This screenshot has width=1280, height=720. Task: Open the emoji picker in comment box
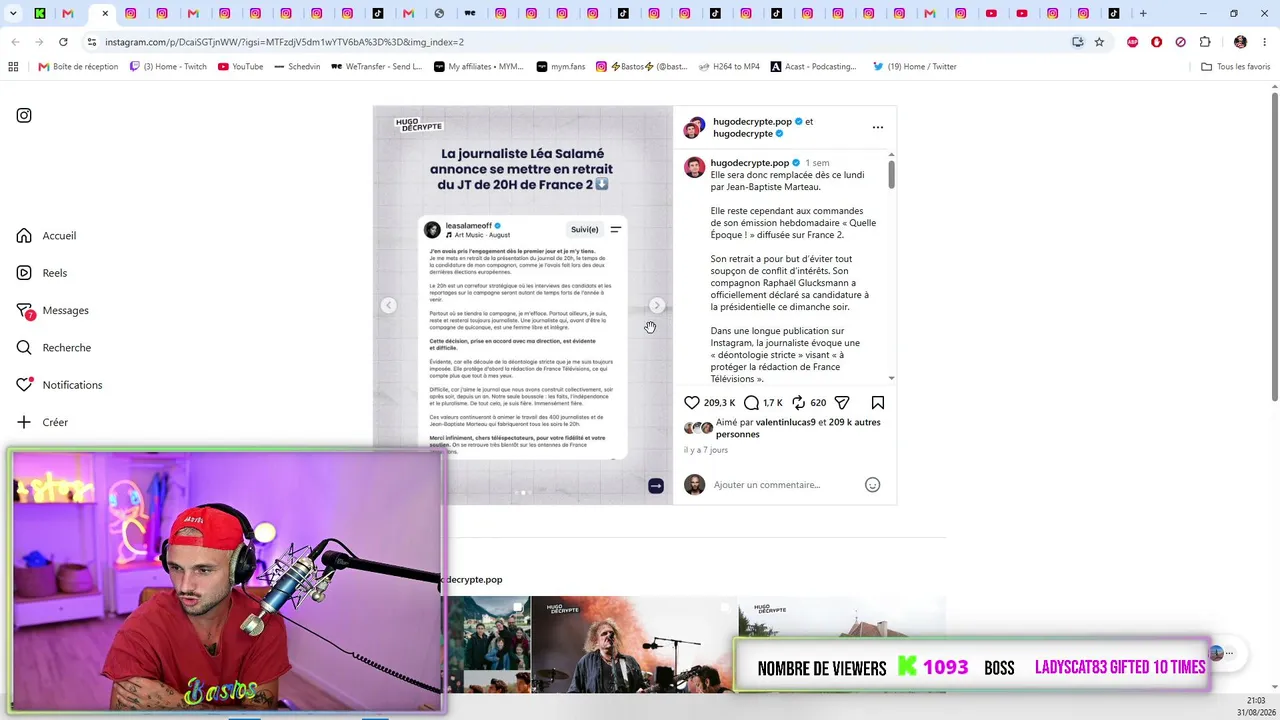pos(872,485)
